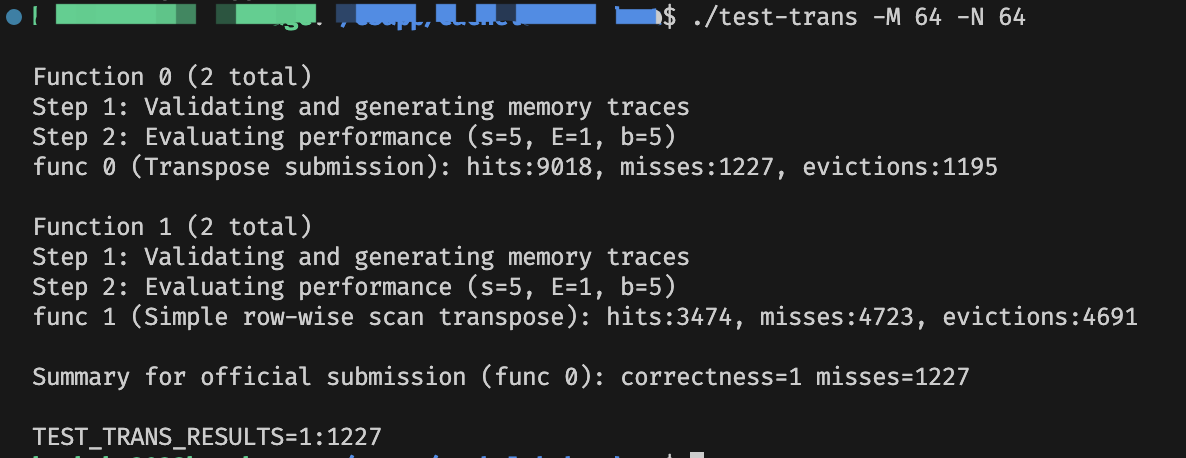Select the Step 2 line under Function 0
Image resolution: width=1186 pixels, height=458 pixels.
click(354, 137)
